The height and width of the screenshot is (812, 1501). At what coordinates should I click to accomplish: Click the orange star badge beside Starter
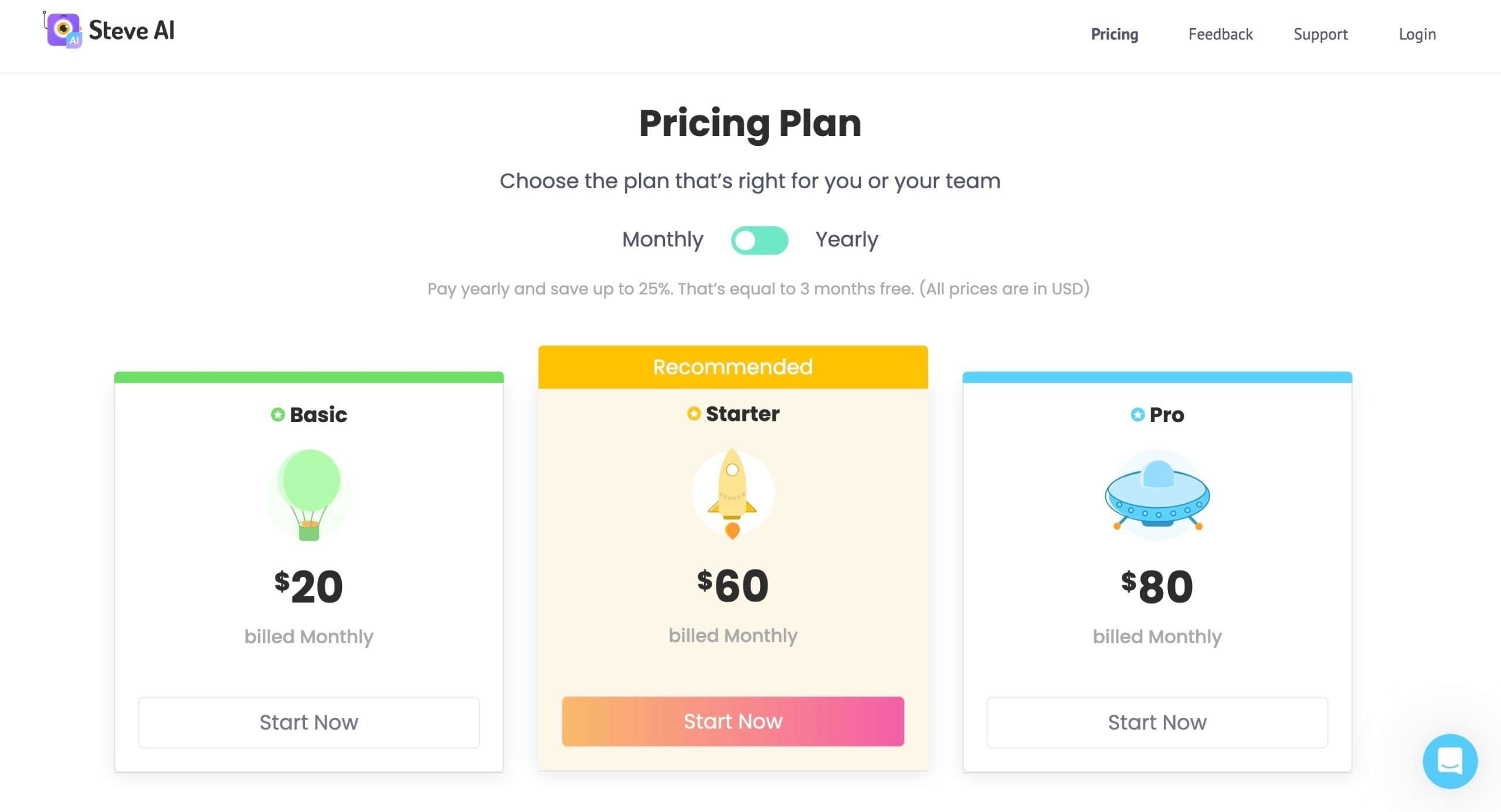click(x=694, y=413)
